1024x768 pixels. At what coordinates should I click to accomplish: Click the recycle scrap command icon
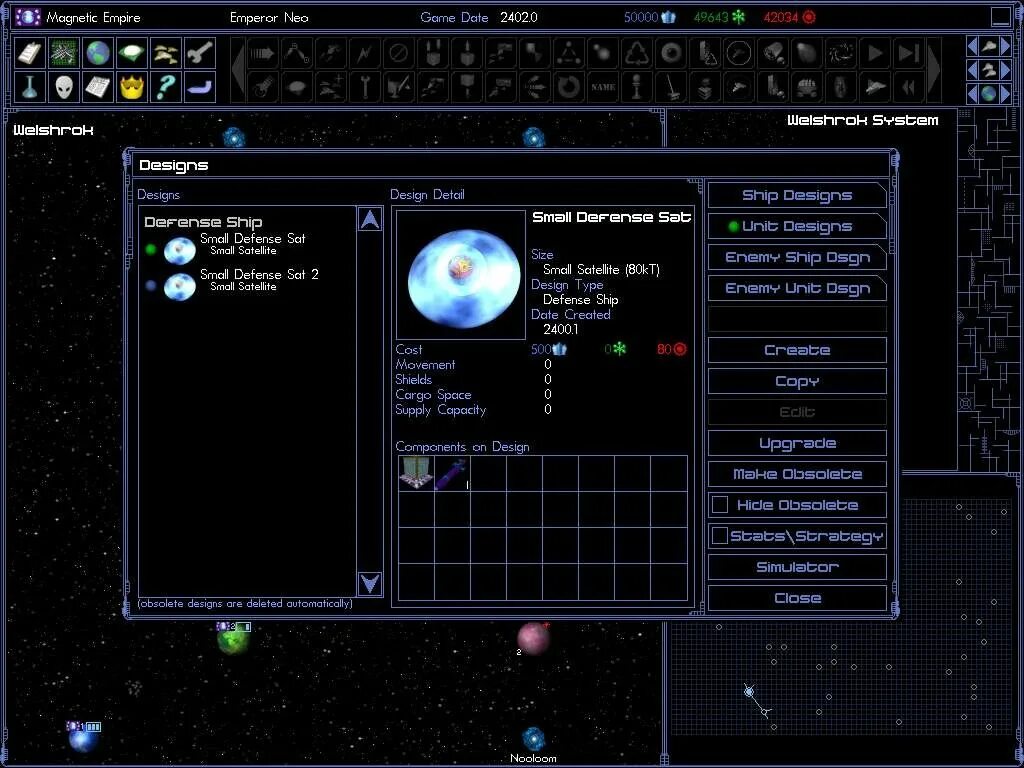pyautogui.click(x=636, y=53)
